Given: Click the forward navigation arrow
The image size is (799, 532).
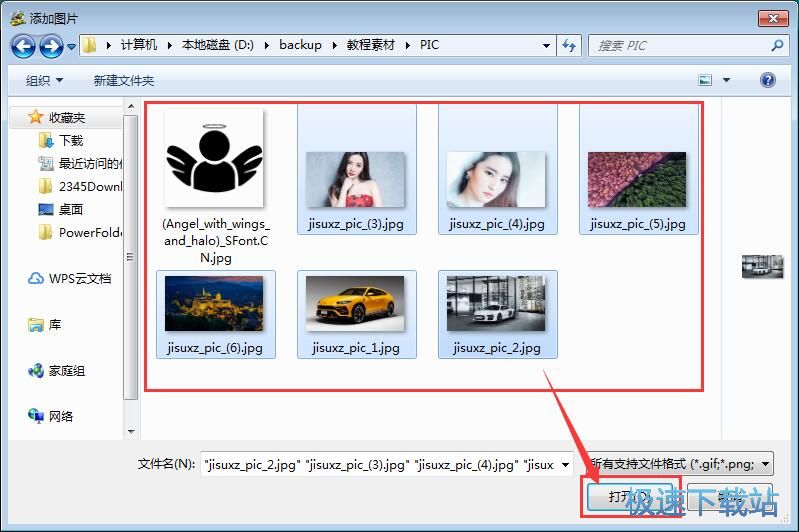Looking at the screenshot, I should (x=51, y=46).
